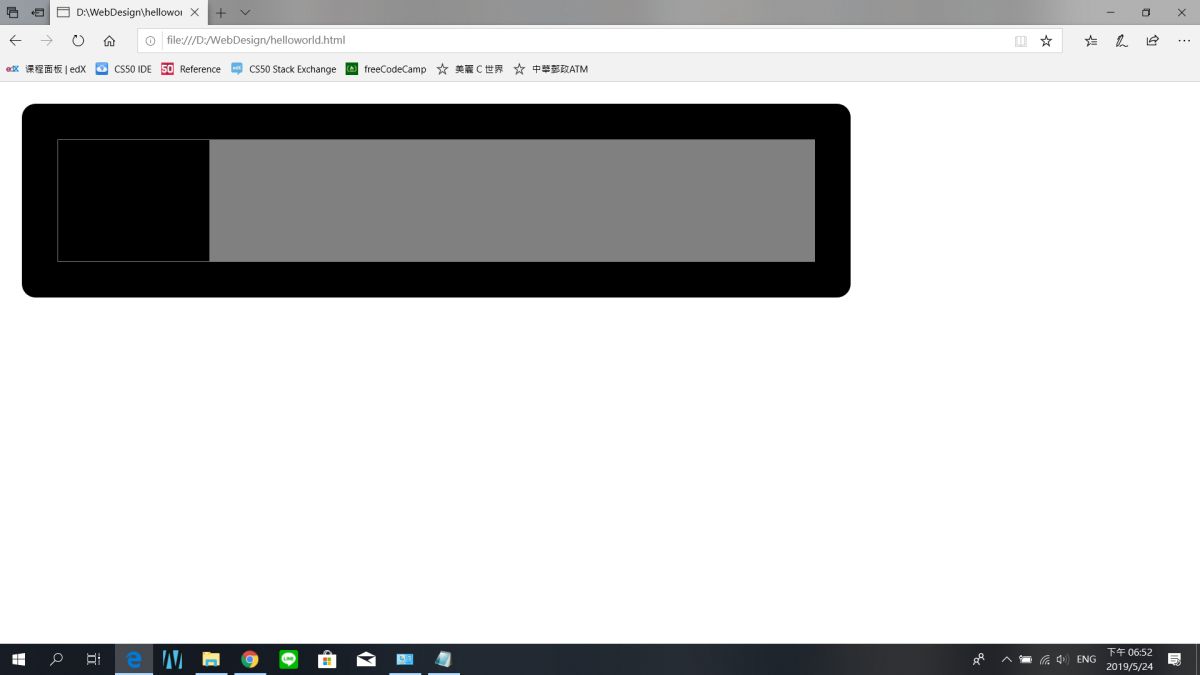Viewport: 1200px width, 675px height.
Task: Open Settings and more menu
Action: (1184, 41)
